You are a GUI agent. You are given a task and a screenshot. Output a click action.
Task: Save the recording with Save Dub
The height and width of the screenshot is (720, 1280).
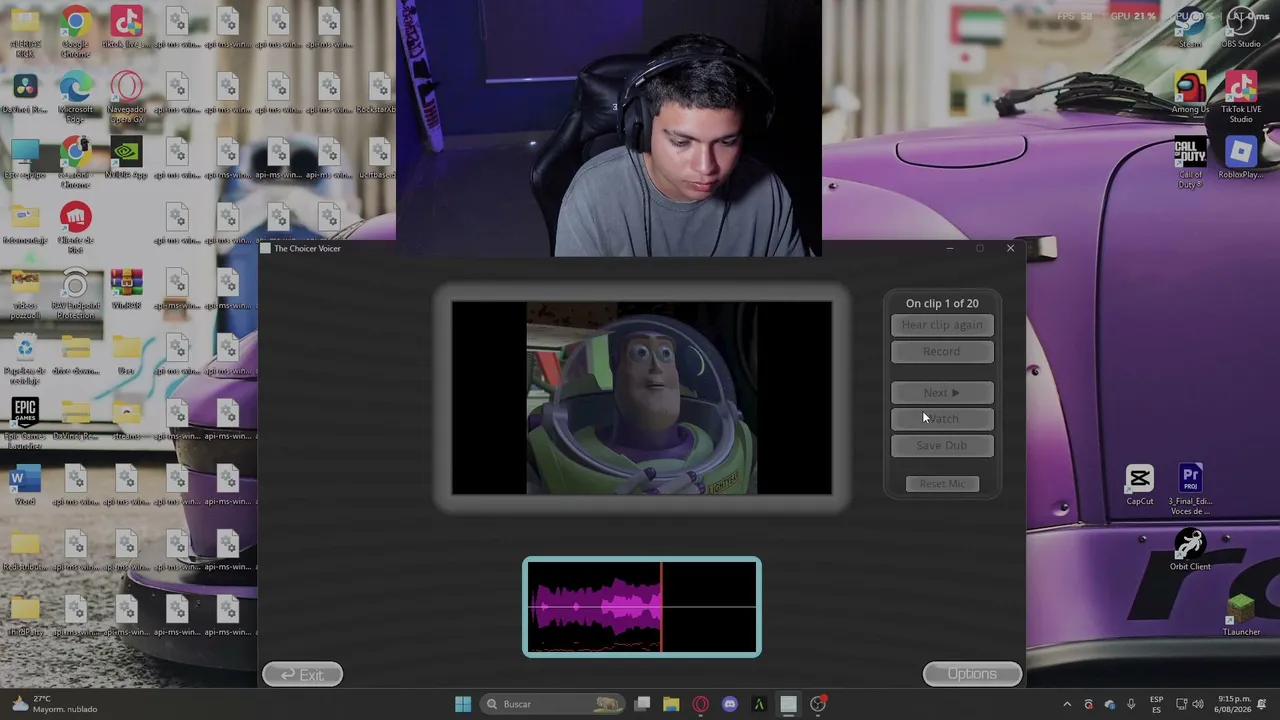click(942, 446)
